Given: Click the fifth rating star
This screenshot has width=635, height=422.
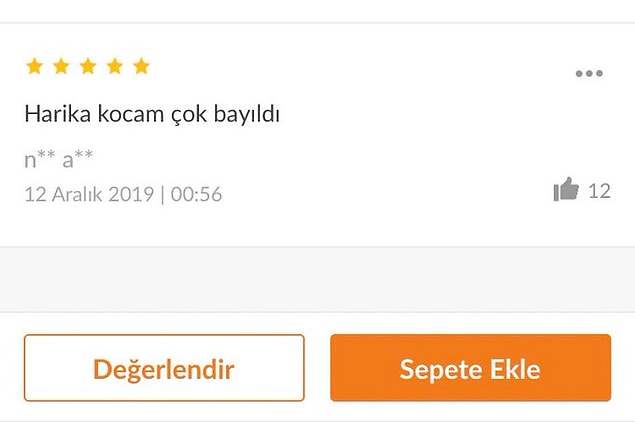Looking at the screenshot, I should 142,66.
